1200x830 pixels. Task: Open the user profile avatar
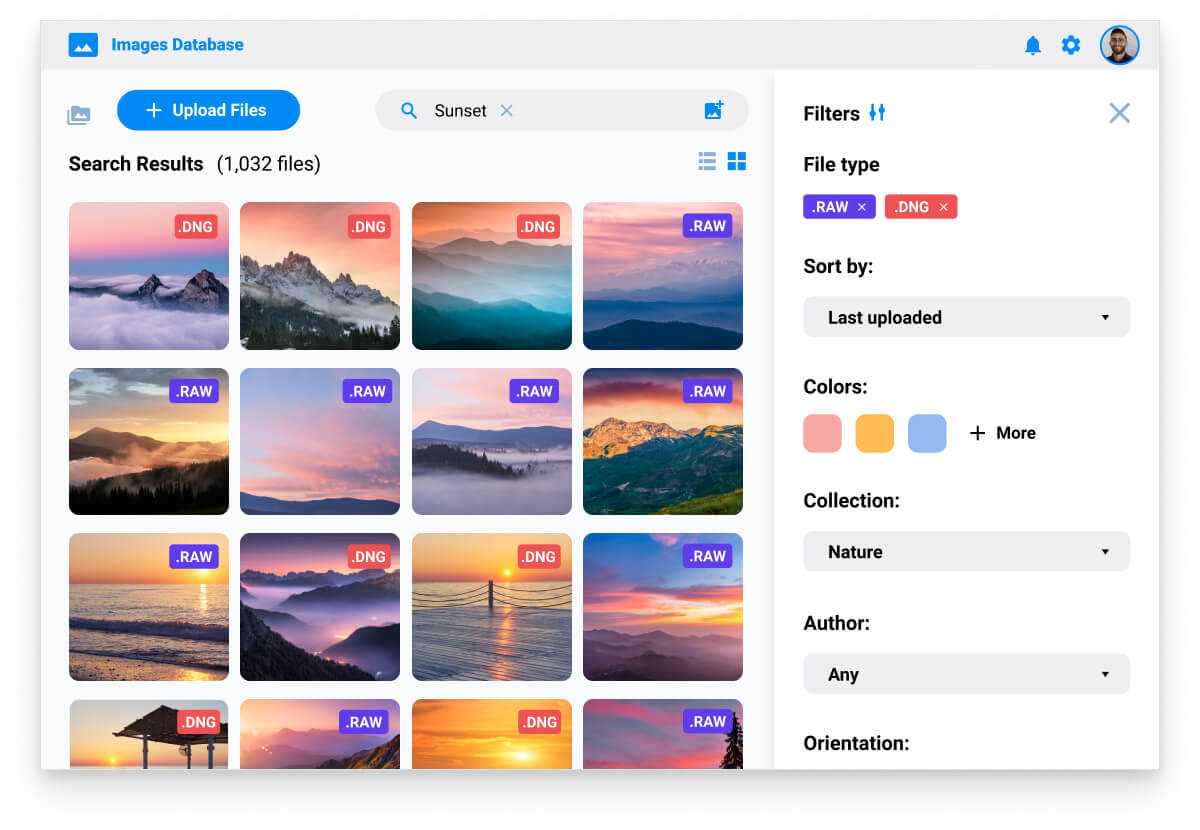[x=1119, y=45]
